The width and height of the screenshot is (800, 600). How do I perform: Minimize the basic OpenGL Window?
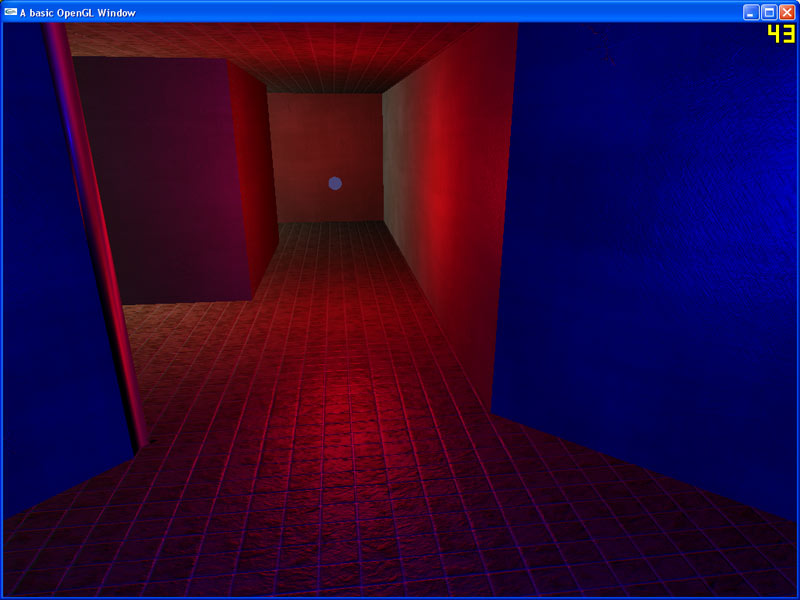point(751,12)
